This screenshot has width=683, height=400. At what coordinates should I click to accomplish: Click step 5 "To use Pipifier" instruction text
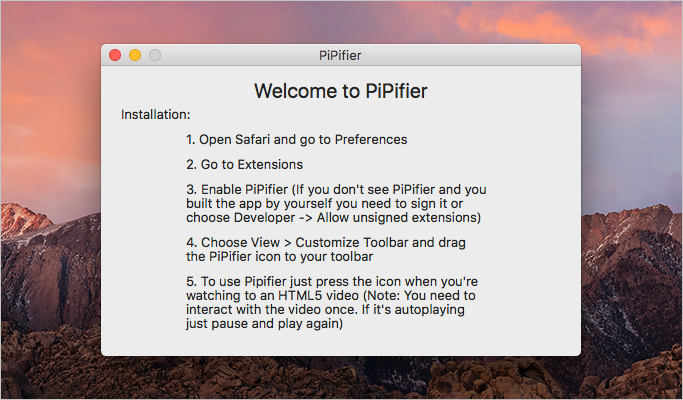(x=332, y=302)
